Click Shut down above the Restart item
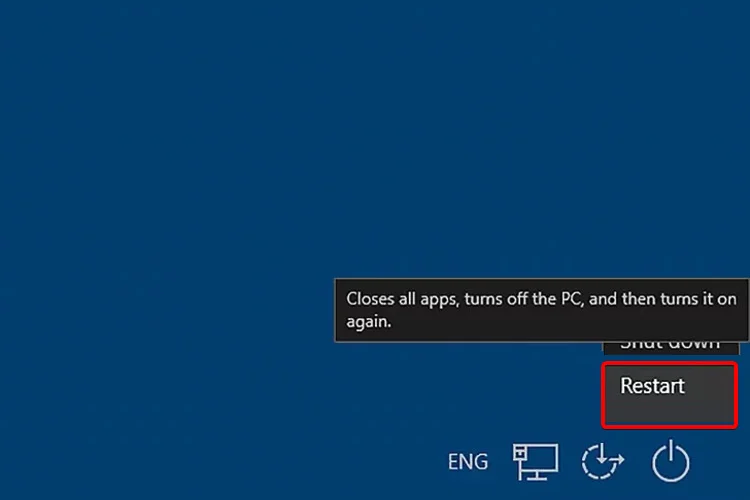The image size is (750, 500). 671,348
